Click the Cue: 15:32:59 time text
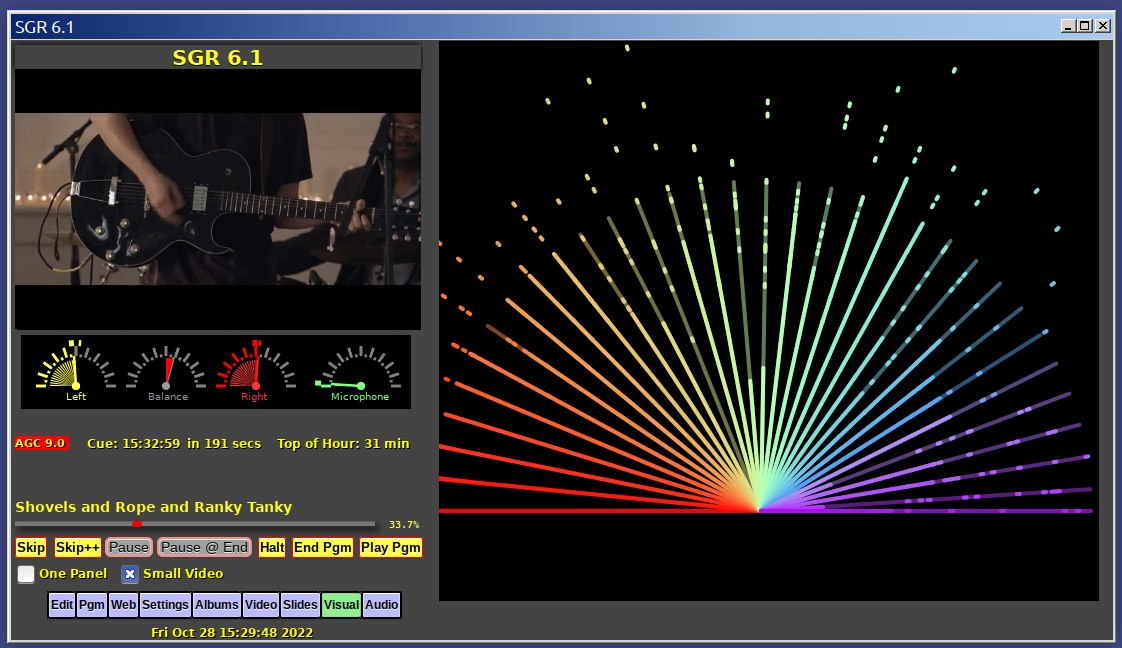 134,443
